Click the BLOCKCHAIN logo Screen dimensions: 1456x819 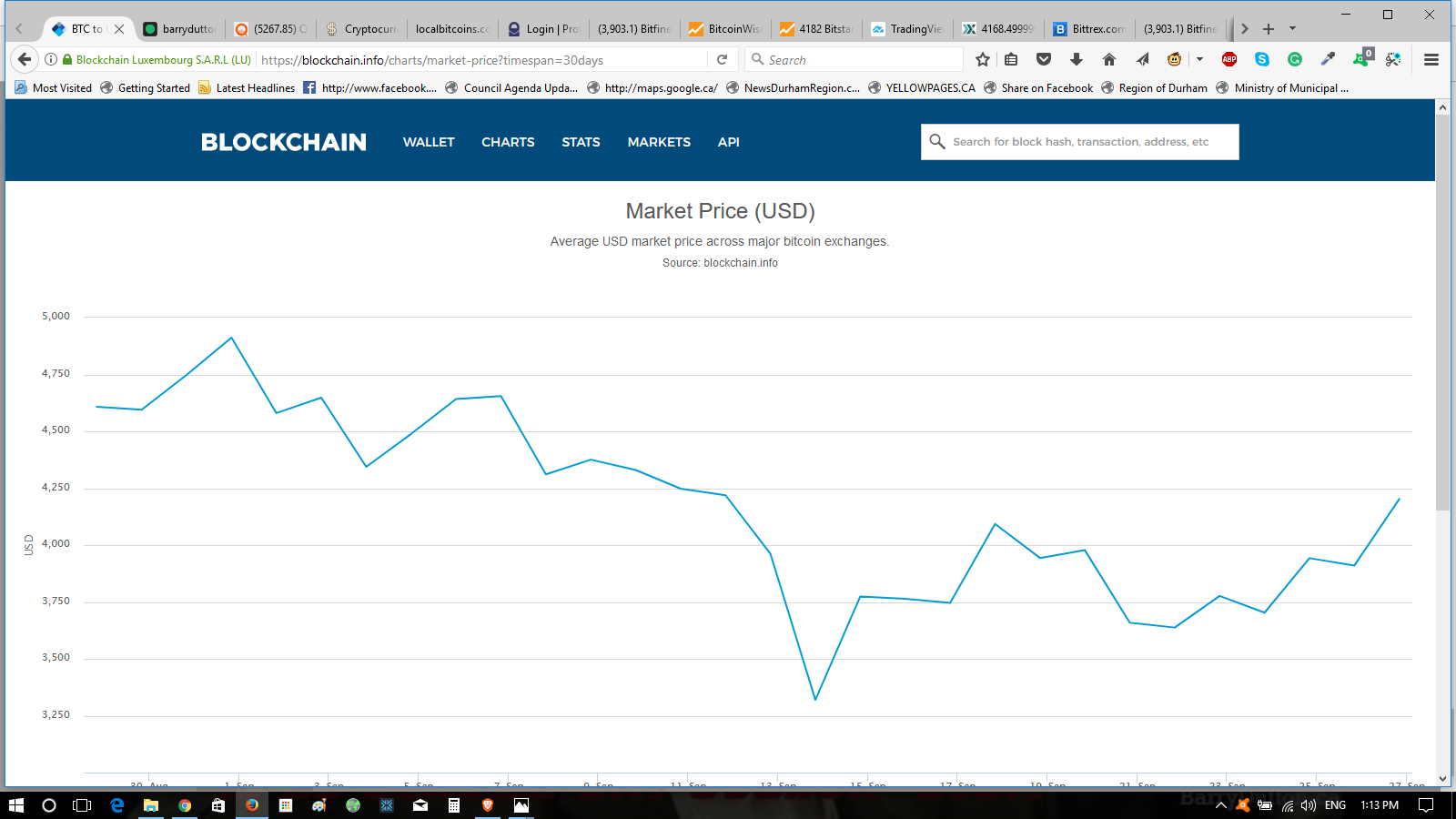click(x=284, y=142)
